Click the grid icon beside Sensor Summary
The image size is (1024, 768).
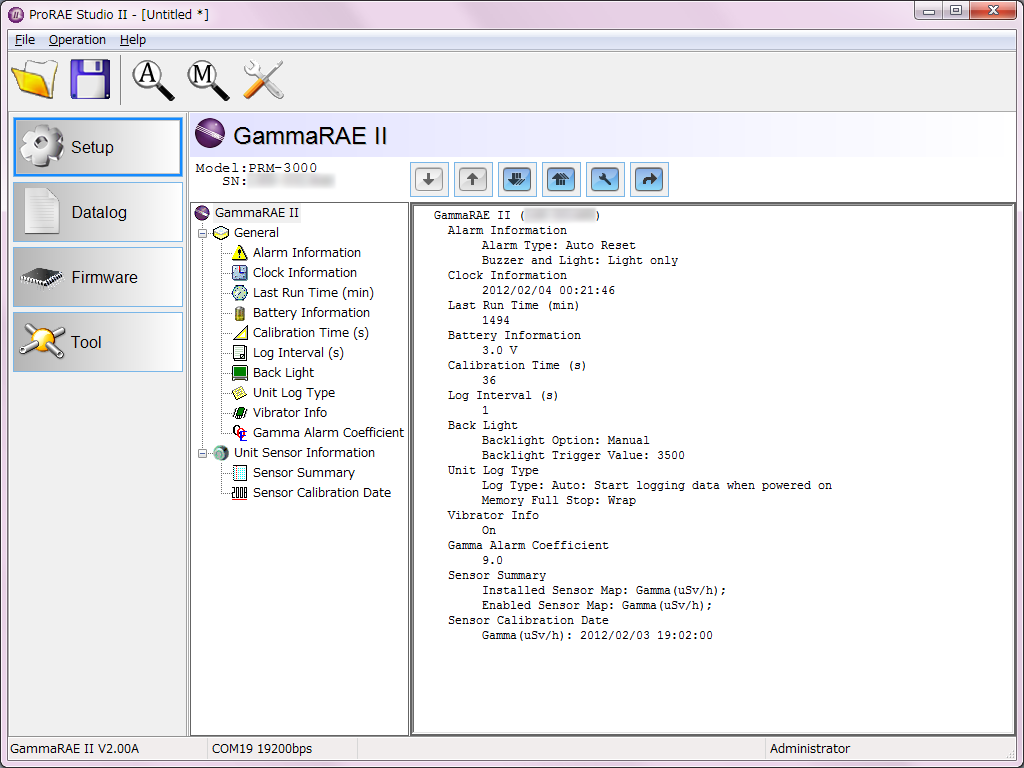[x=240, y=473]
